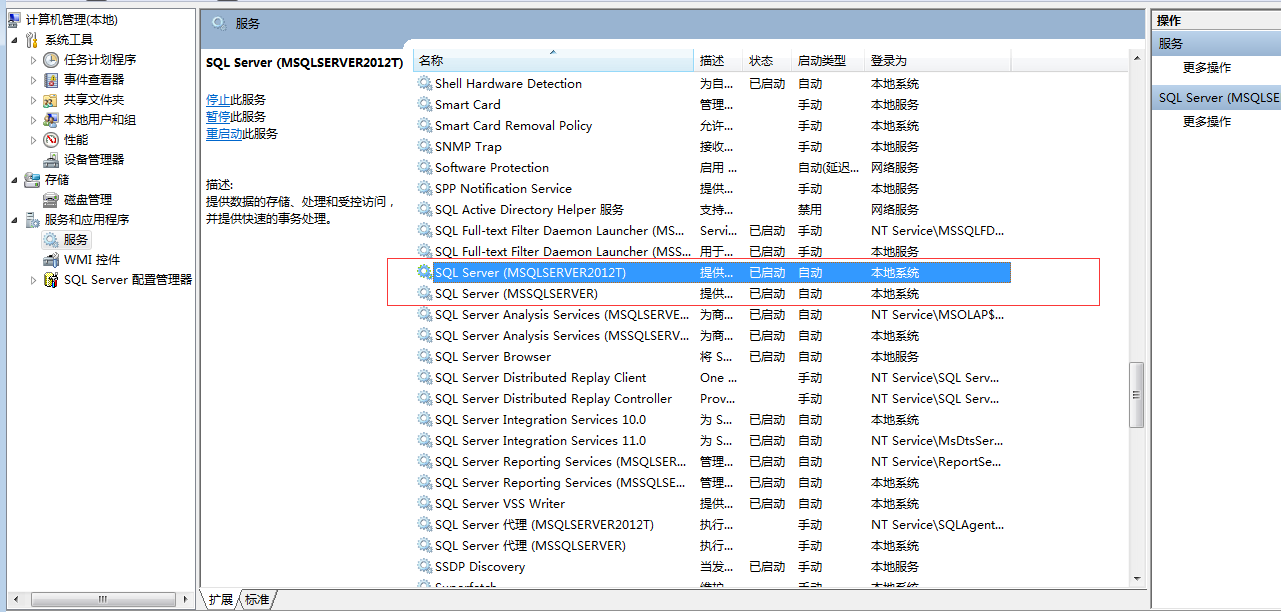Viewport: 1281px width, 612px height.
Task: Click the 共享文件夹 icon
Action: [x=51, y=100]
